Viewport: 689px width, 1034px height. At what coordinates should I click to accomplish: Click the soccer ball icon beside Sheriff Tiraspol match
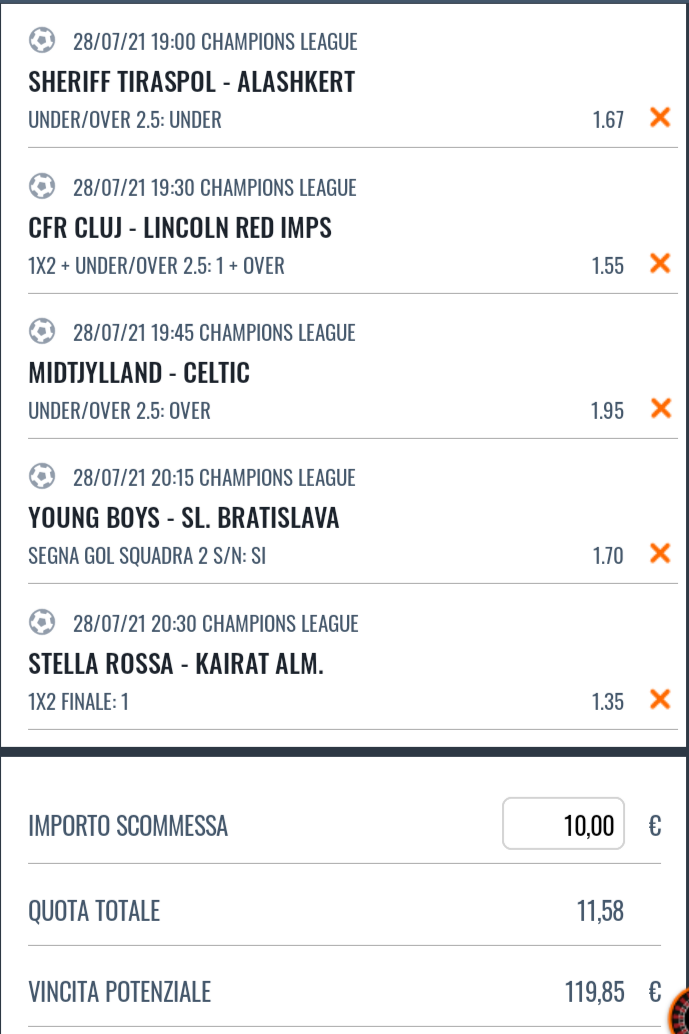click(42, 41)
